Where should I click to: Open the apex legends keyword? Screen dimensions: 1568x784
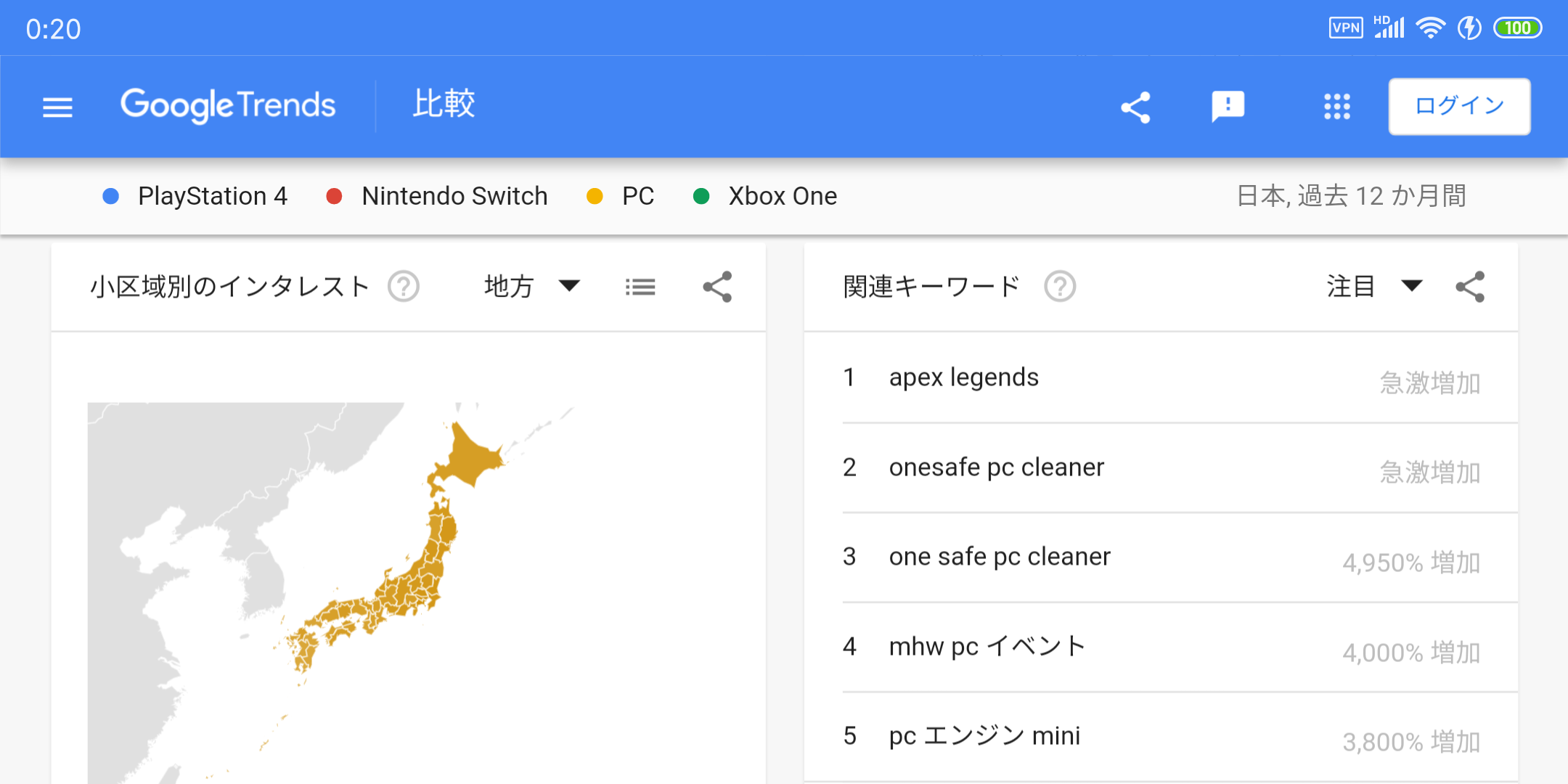click(x=963, y=377)
